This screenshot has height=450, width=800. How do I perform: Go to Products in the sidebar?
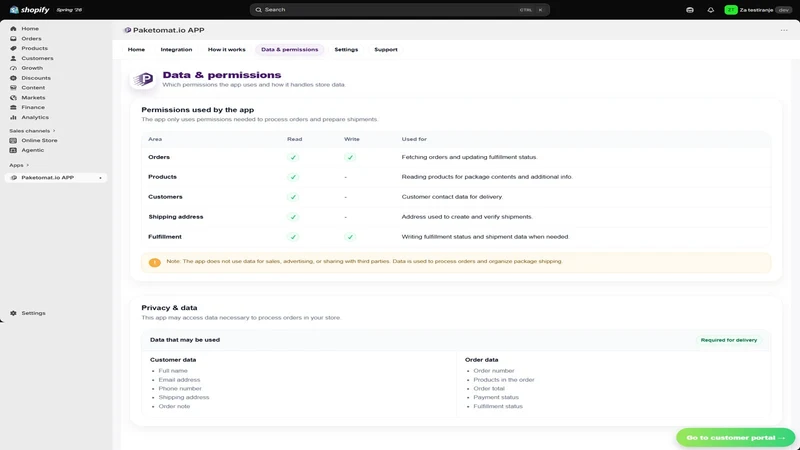(x=34, y=48)
